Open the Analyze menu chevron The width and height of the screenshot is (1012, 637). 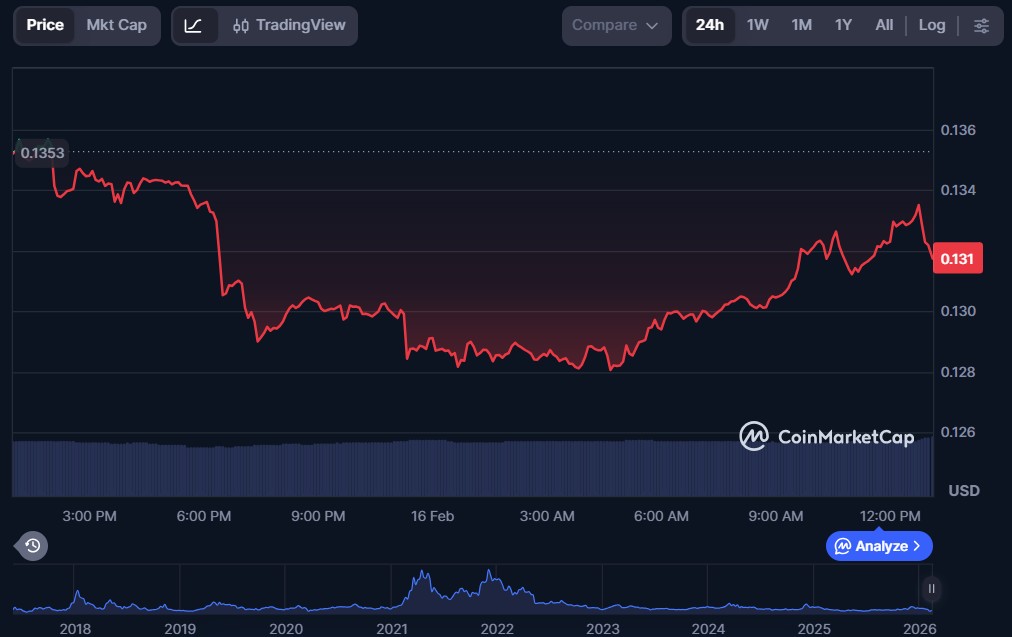(917, 546)
